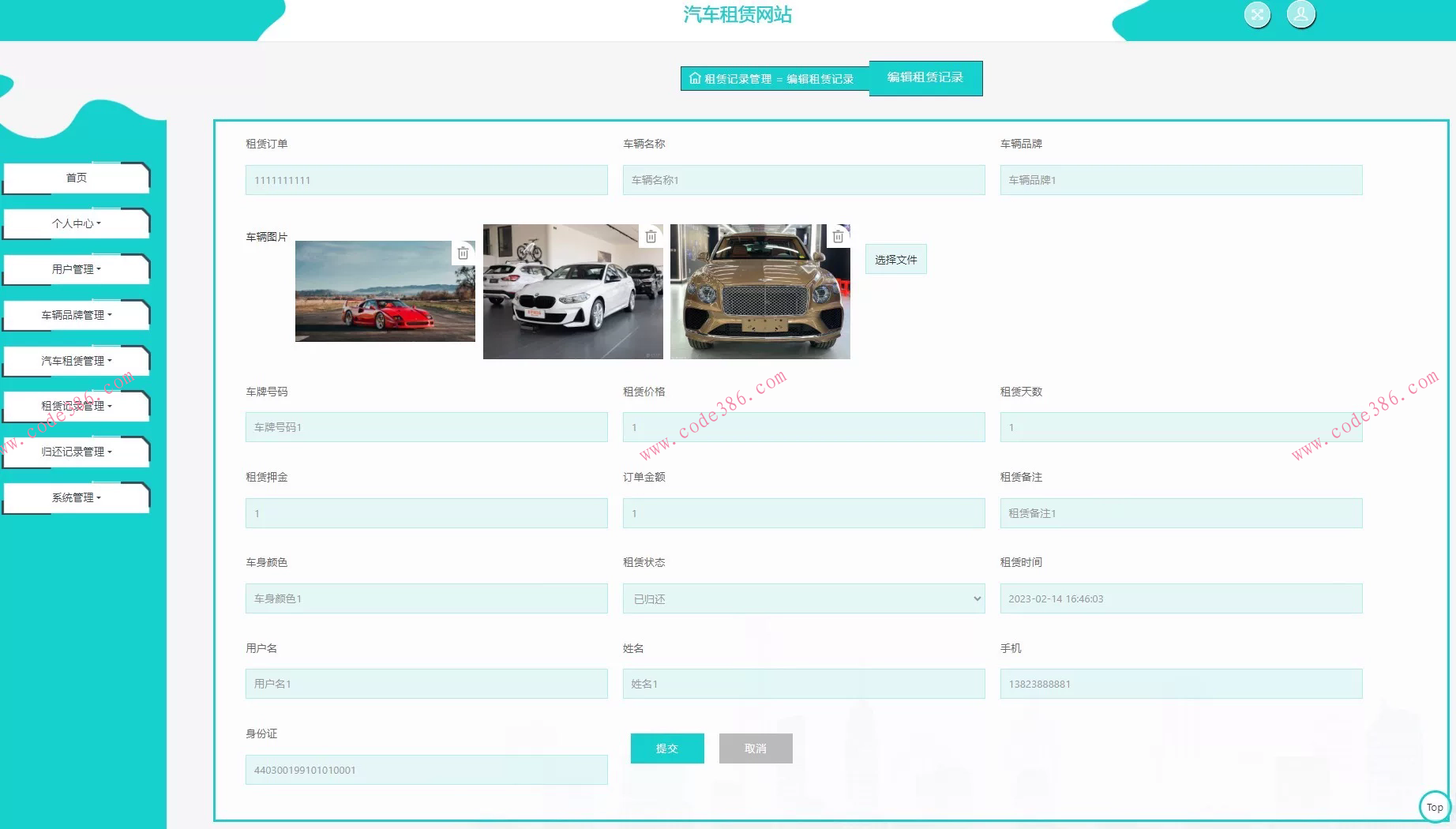Delete the white BMW image

651,236
